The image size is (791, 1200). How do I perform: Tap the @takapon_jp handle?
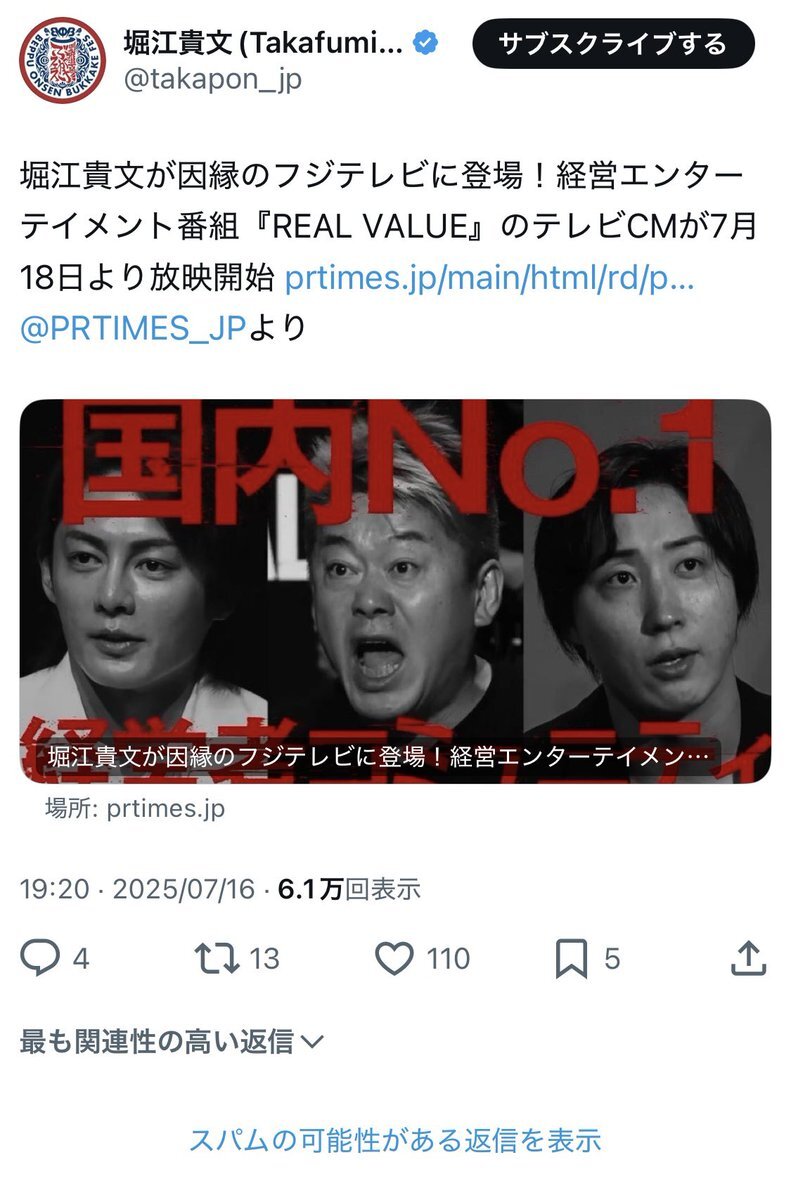[x=211, y=78]
